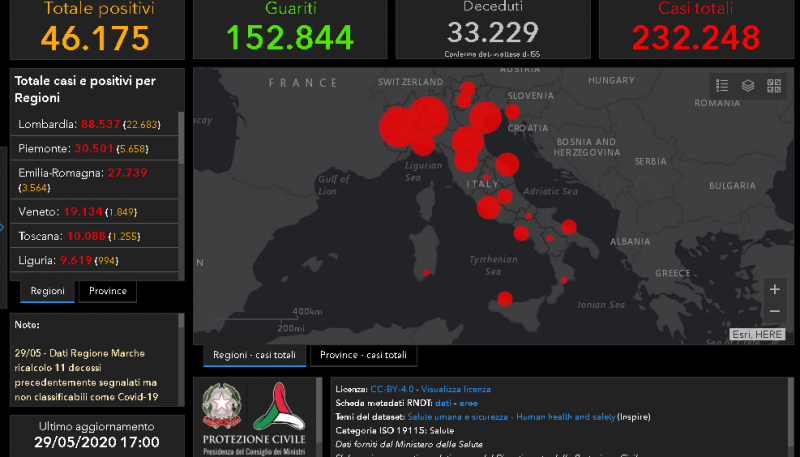Click the red bubble over Sardinia
Screen dimensions: 800x457
427,273
